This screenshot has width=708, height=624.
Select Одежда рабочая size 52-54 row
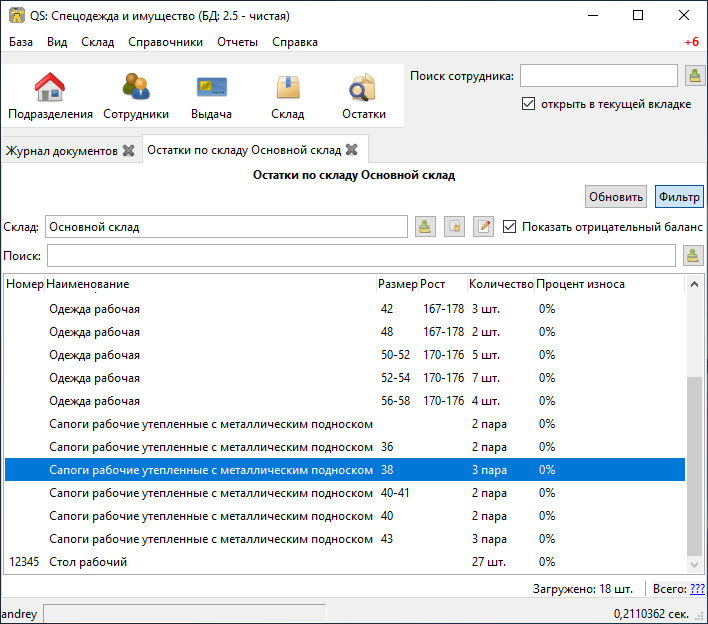tap(345, 378)
